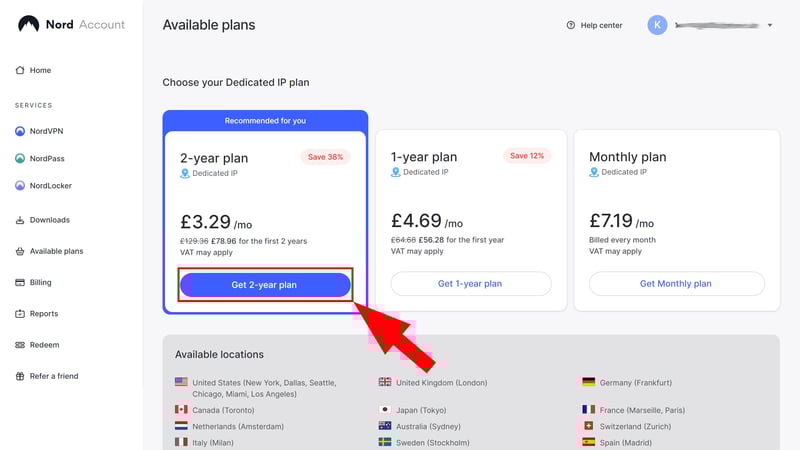Image resolution: width=800 pixels, height=450 pixels.
Task: Click the Redeem coupon icon
Action: tap(20, 345)
